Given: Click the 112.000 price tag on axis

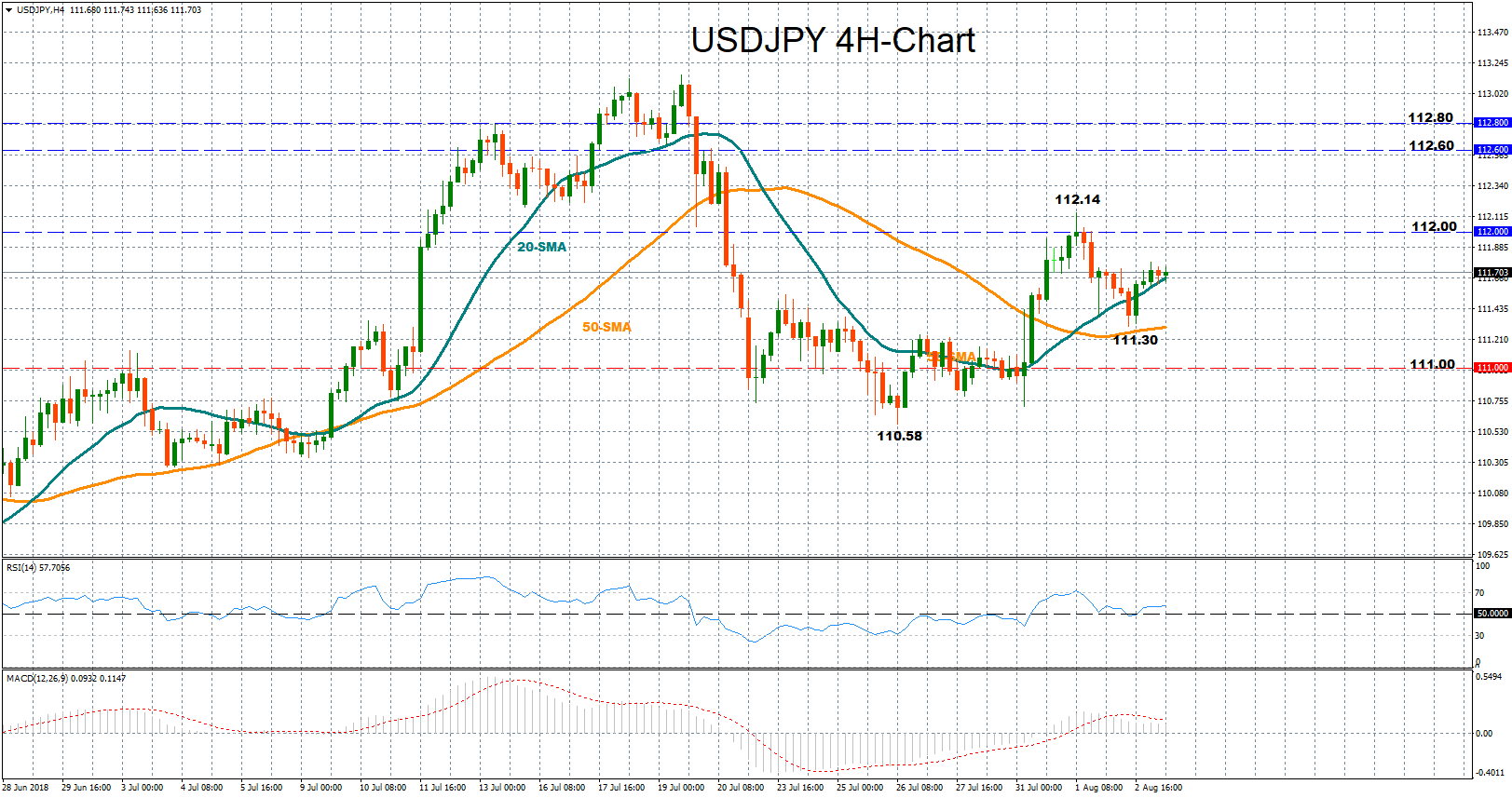Looking at the screenshot, I should [x=1492, y=231].
